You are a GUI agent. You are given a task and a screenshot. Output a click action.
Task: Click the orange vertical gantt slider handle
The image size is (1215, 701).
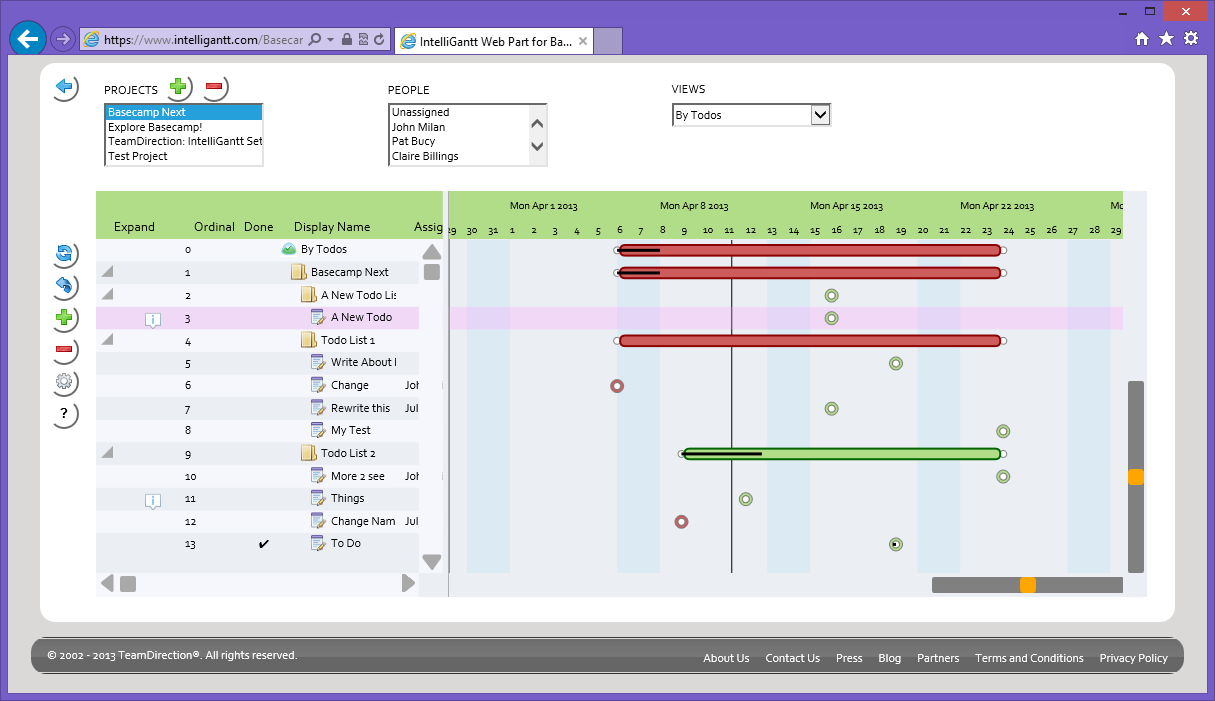(1136, 478)
